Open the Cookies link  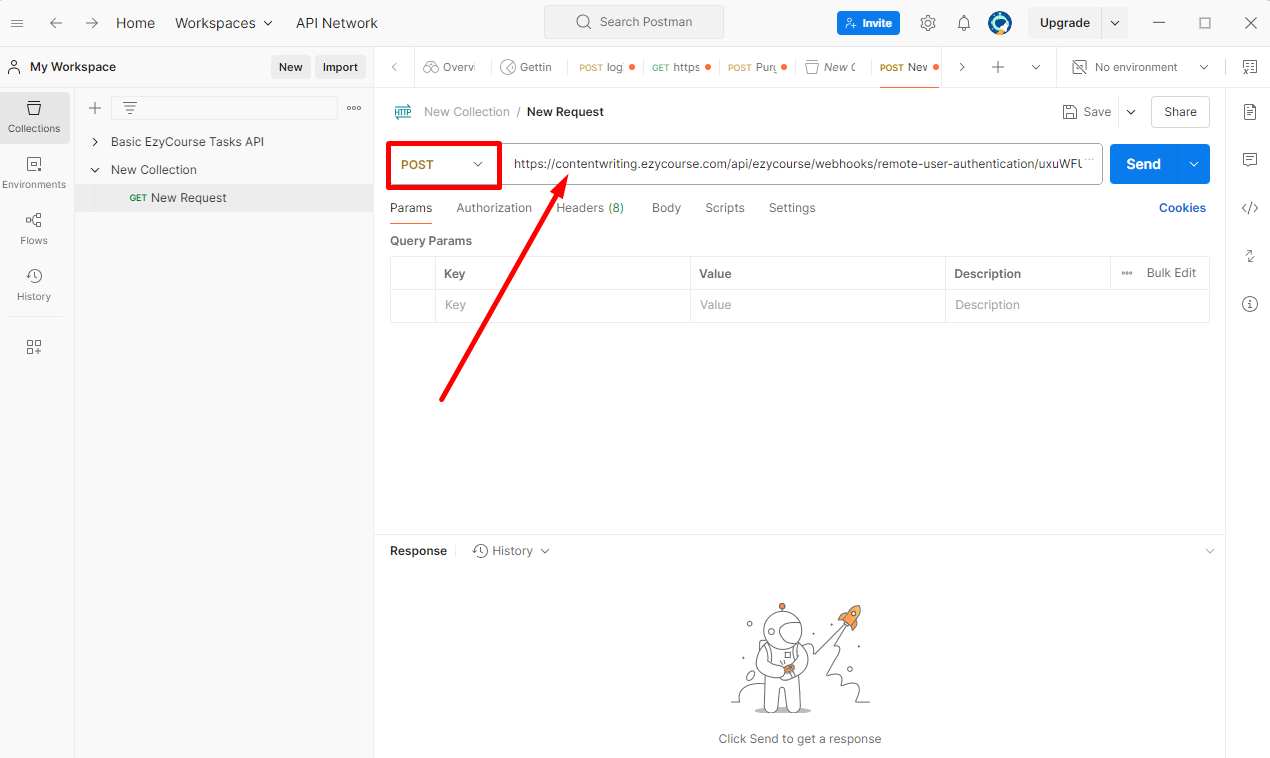click(x=1182, y=208)
